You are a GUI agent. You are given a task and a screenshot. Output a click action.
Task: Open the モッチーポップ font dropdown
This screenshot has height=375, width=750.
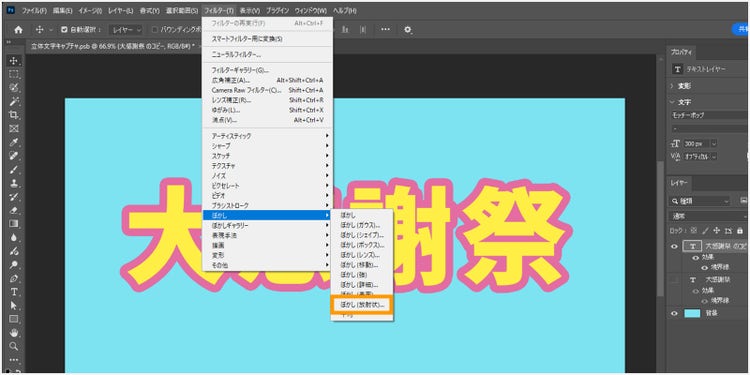pyautogui.click(x=710, y=115)
